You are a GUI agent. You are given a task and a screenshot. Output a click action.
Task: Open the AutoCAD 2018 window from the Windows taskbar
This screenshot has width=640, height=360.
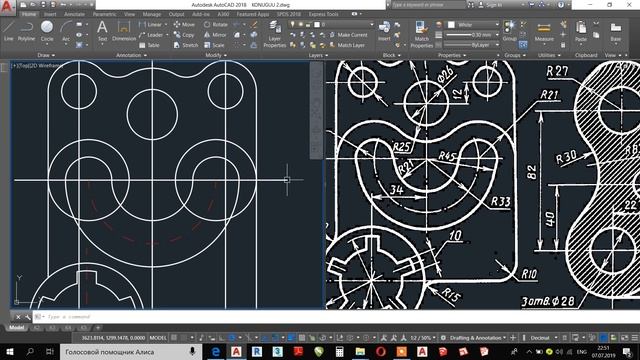click(236, 351)
